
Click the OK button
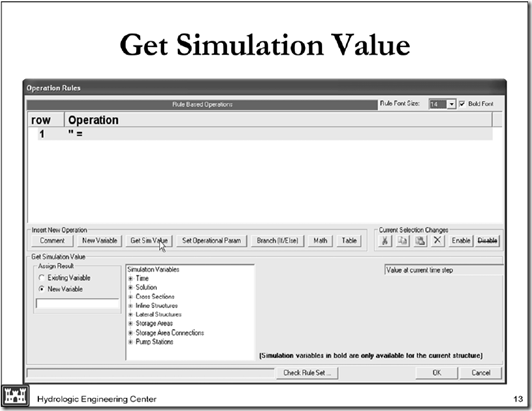(437, 373)
